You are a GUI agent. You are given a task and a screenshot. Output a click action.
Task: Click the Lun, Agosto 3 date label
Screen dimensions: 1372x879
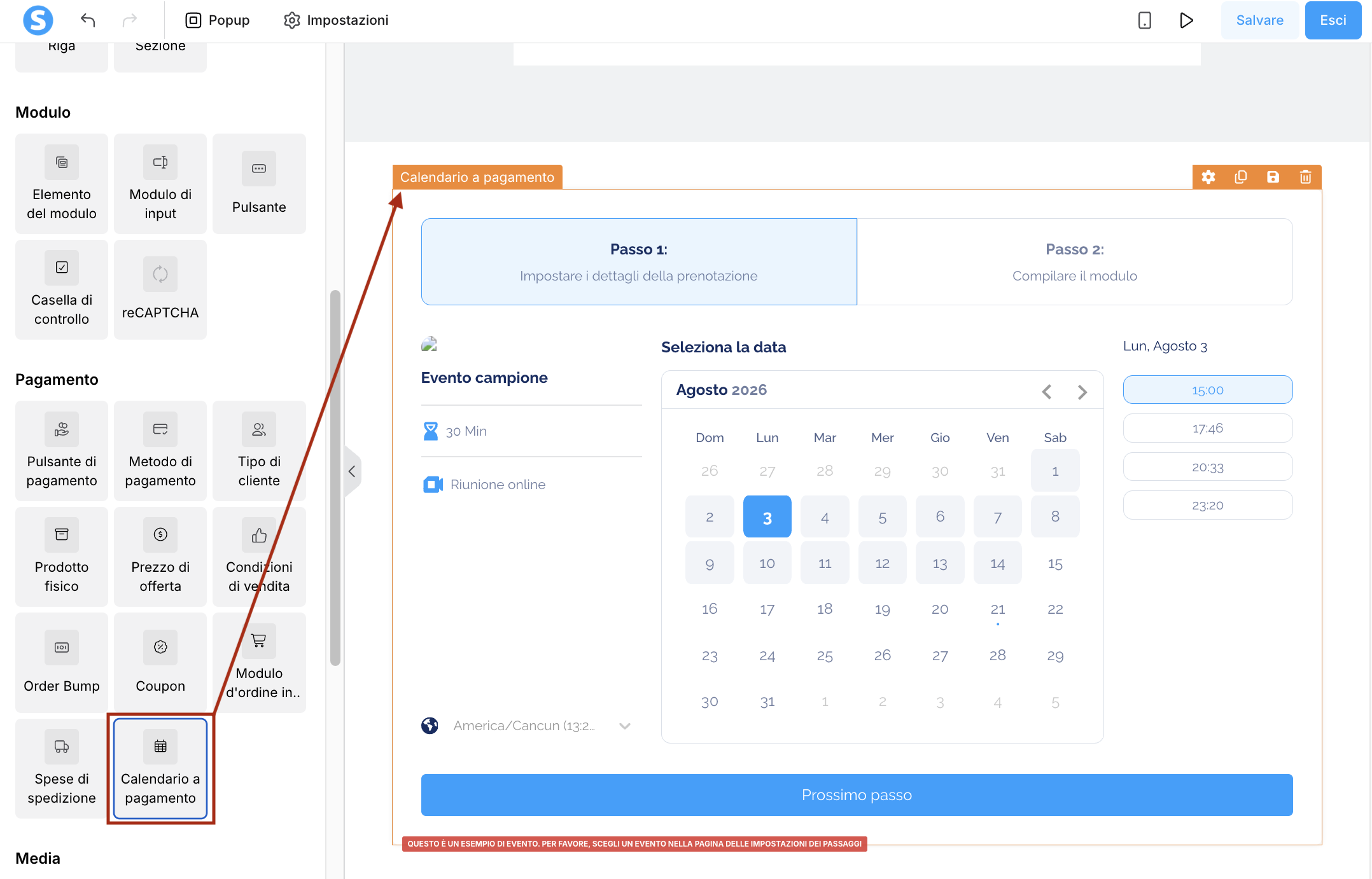coord(1165,346)
